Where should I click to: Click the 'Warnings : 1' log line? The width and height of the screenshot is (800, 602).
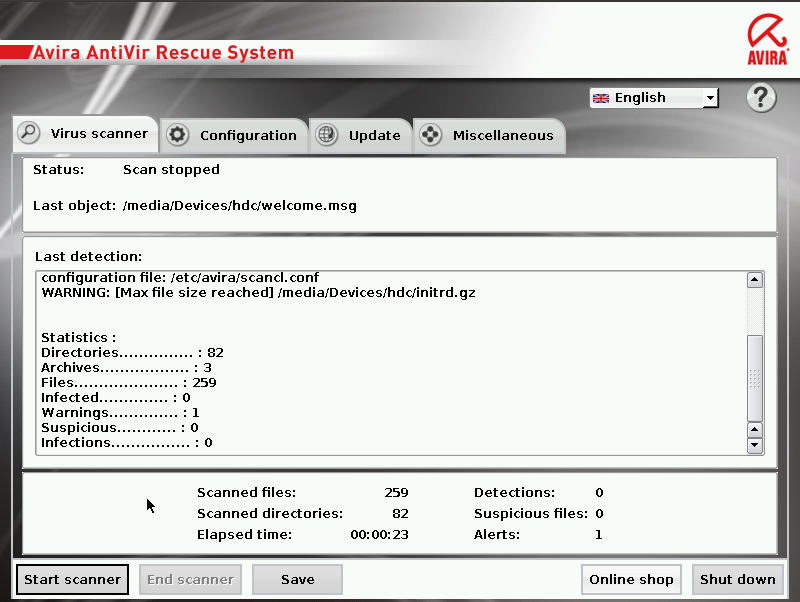click(120, 412)
